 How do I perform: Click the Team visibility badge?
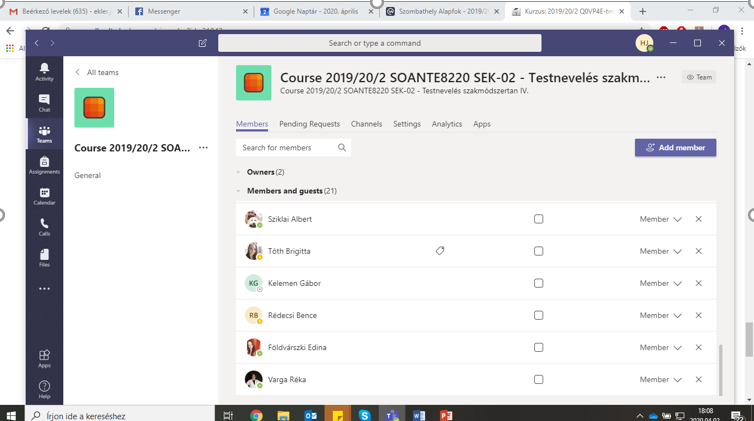(x=699, y=77)
